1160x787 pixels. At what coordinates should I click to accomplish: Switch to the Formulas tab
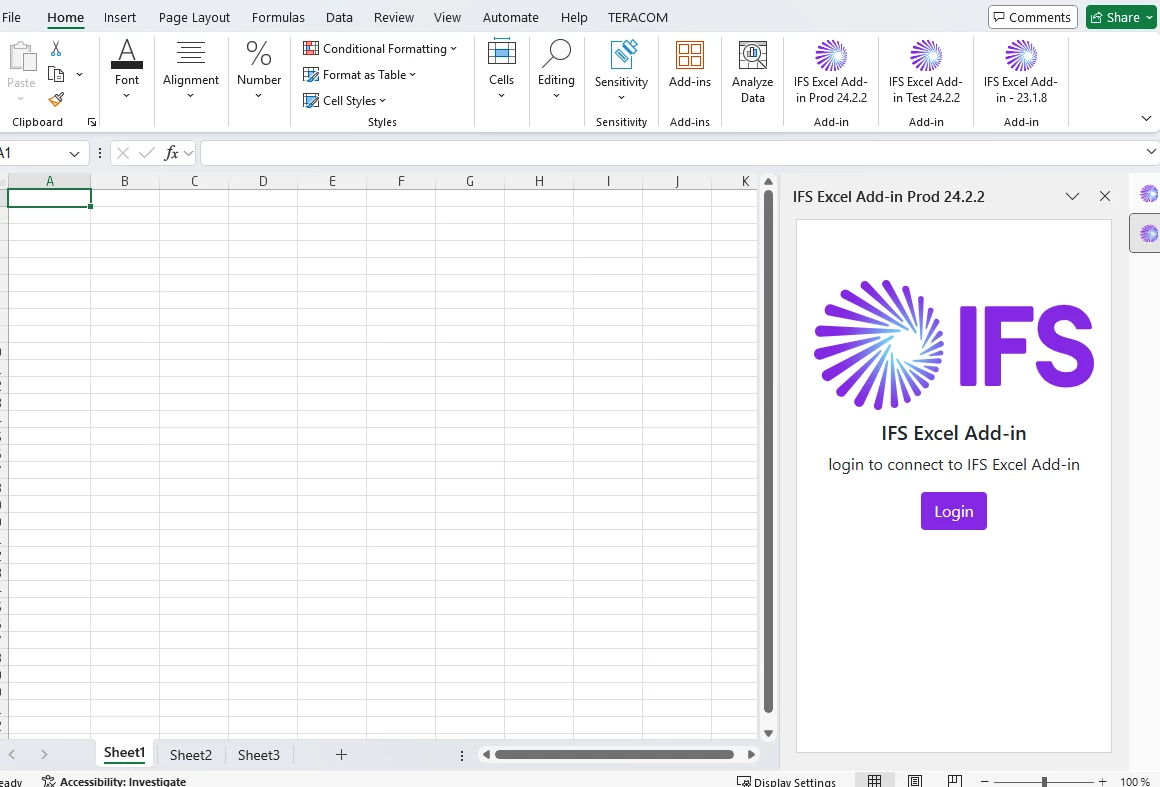click(278, 17)
